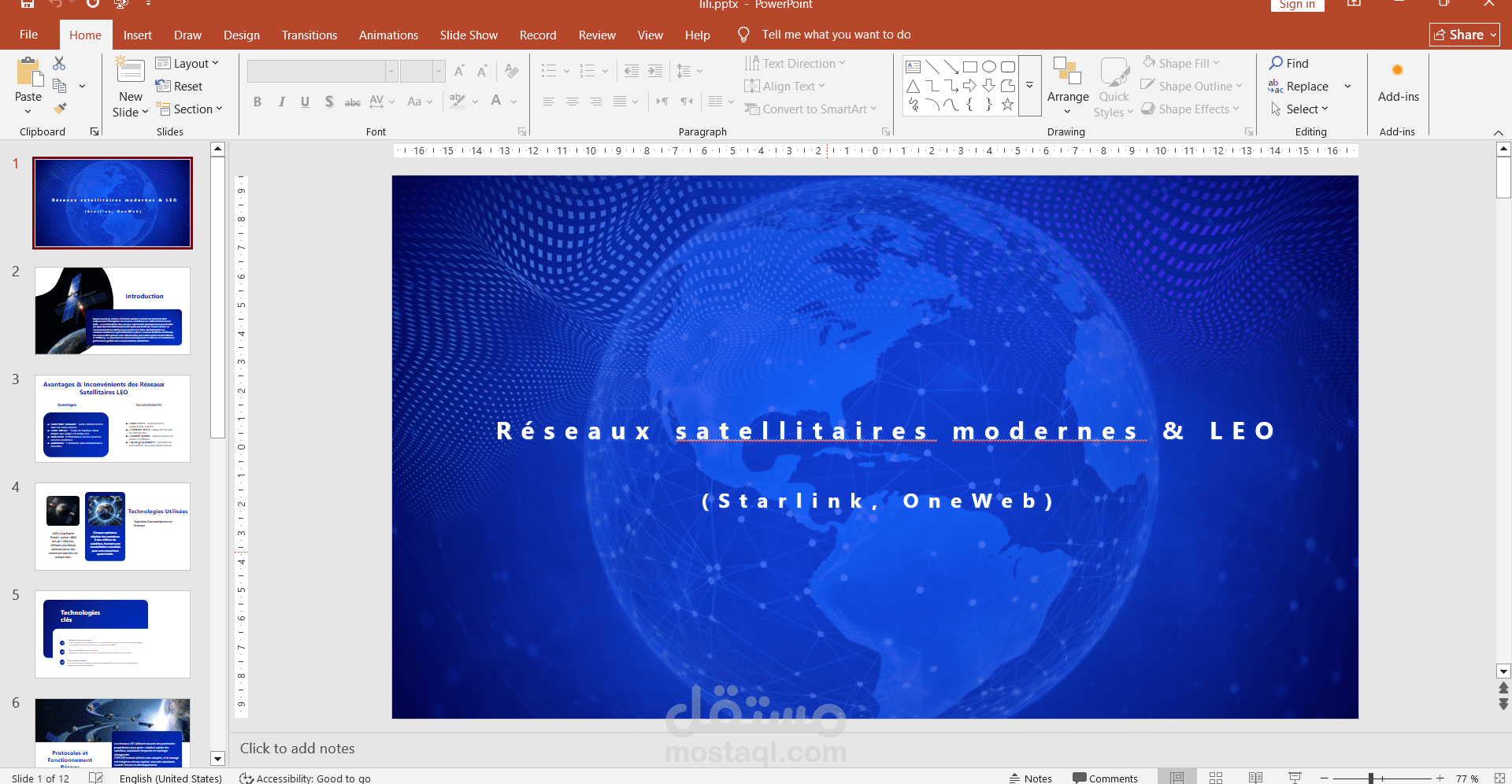
Task: Expand the Section dropdown
Action: point(189,109)
